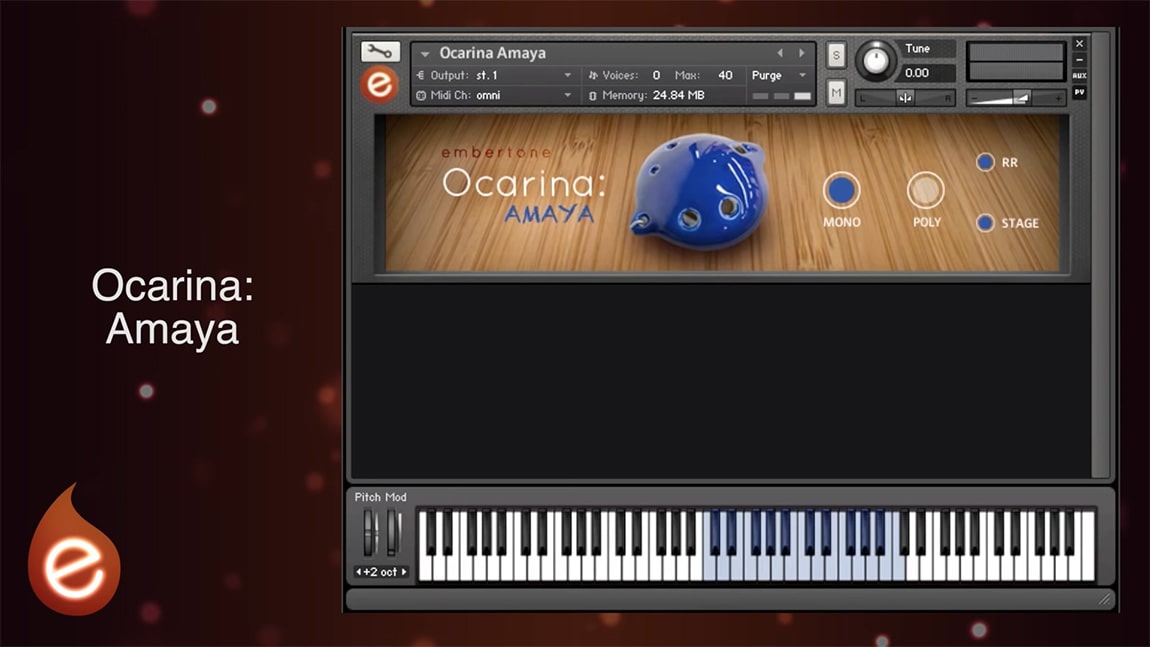Image resolution: width=1150 pixels, height=647 pixels.
Task: Click the output level meter display
Action: click(x=1016, y=62)
